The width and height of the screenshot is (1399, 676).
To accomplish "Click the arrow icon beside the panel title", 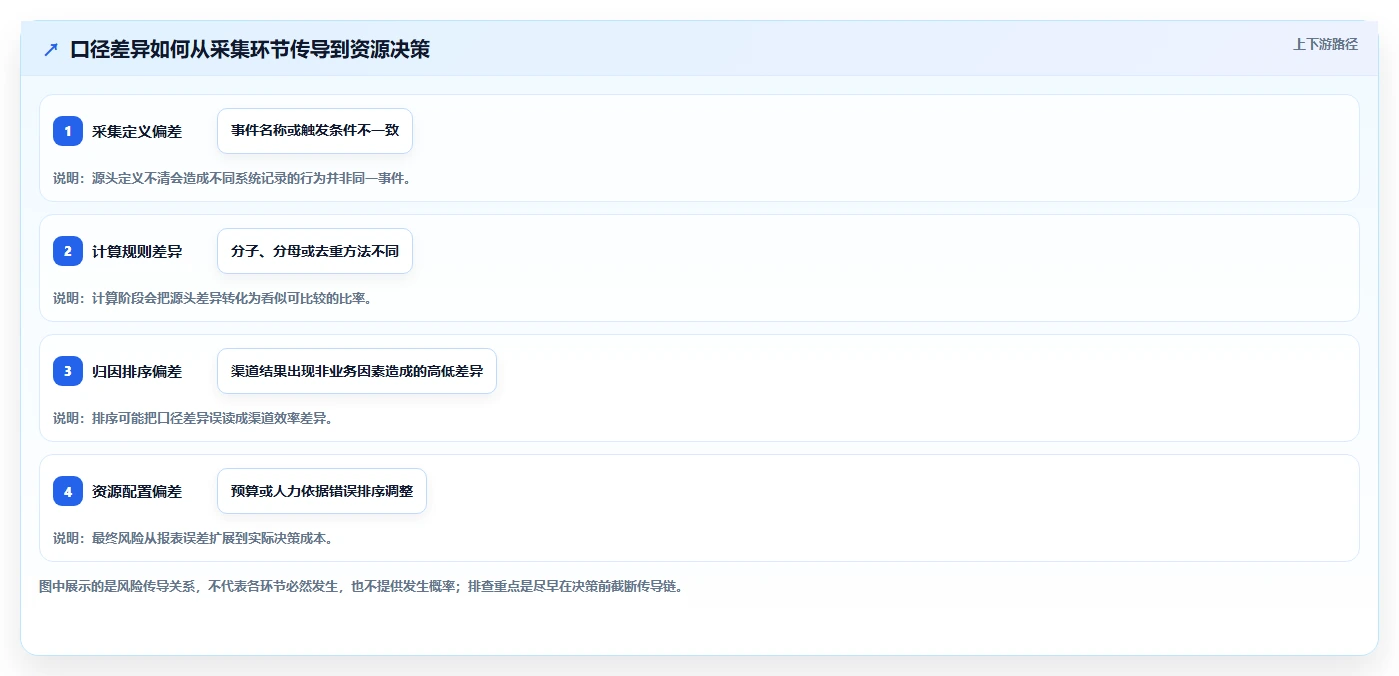I will (51, 50).
